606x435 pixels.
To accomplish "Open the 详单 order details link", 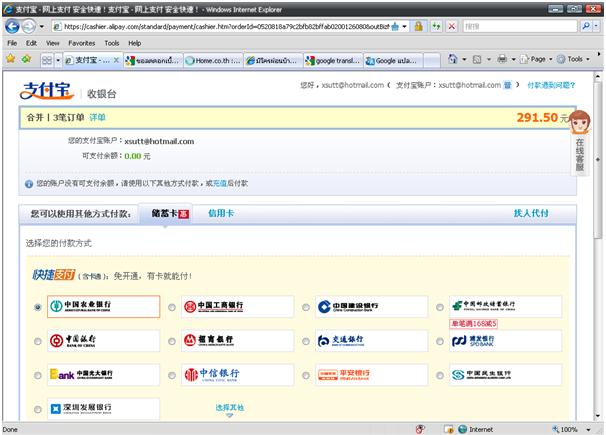I will tap(97, 117).
